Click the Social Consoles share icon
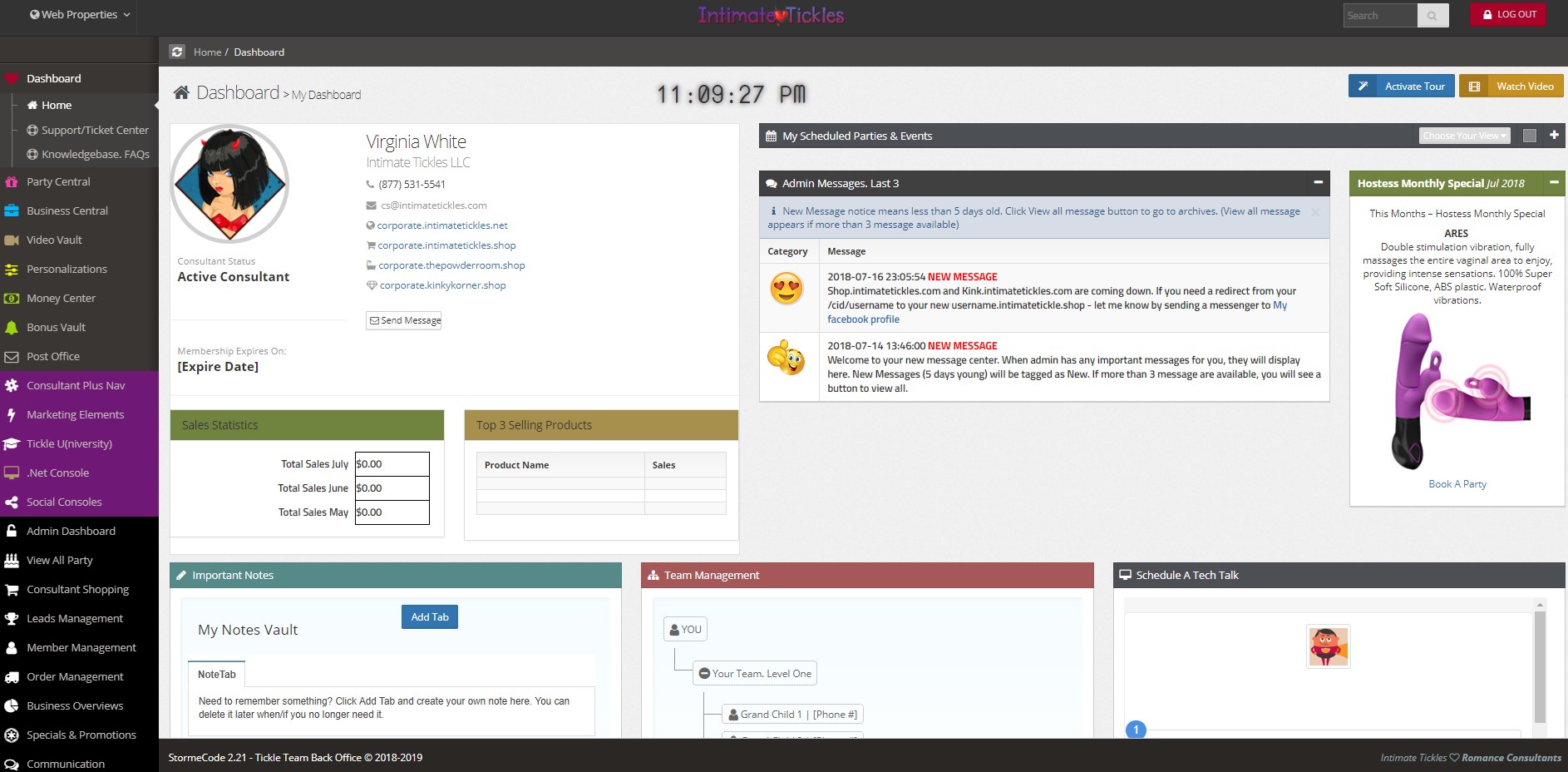Screen dimensions: 1568x772 (x=12, y=502)
